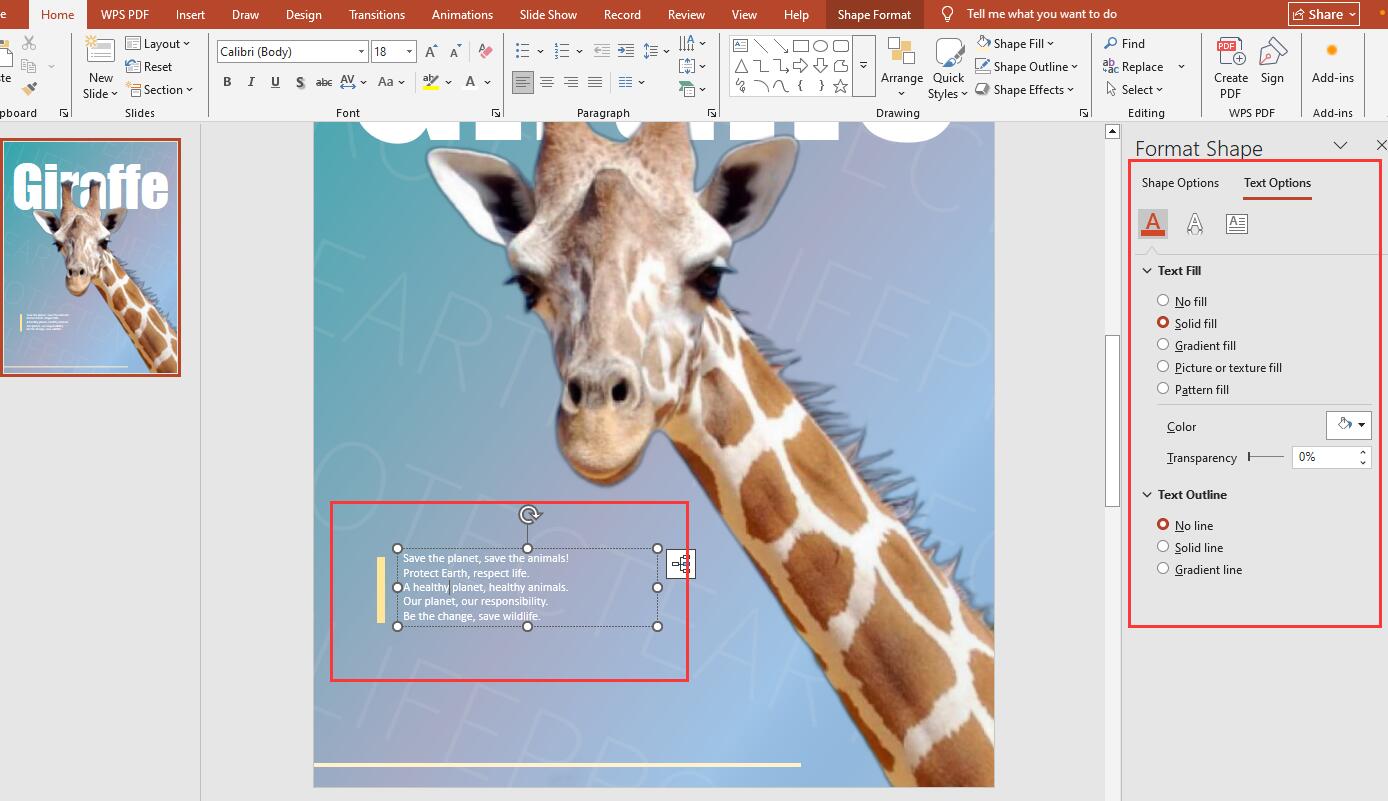Open the Design tab
The width and height of the screenshot is (1388, 801).
pyautogui.click(x=304, y=14)
